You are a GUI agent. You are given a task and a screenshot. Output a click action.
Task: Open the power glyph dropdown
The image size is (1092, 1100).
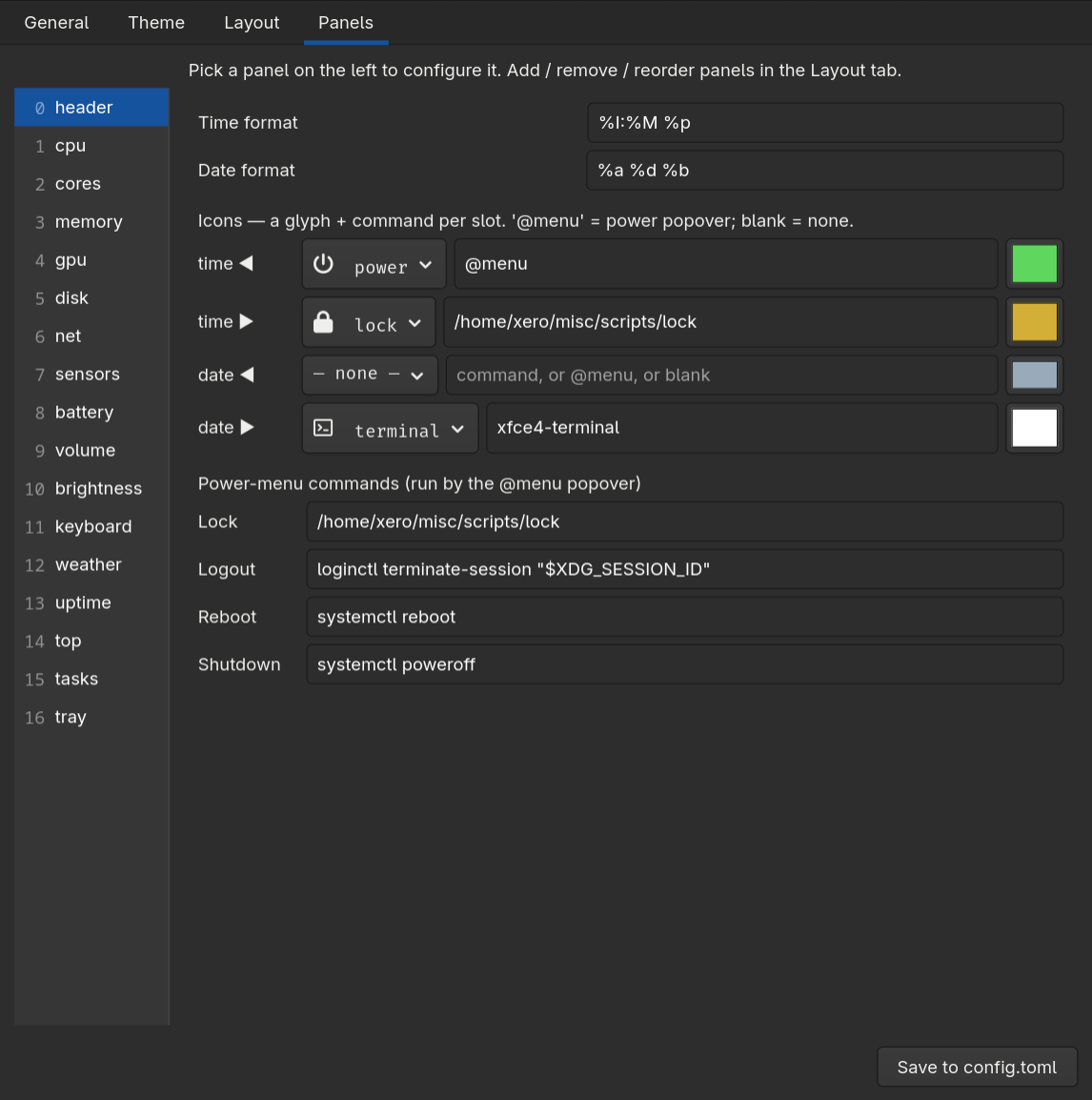pos(374,264)
